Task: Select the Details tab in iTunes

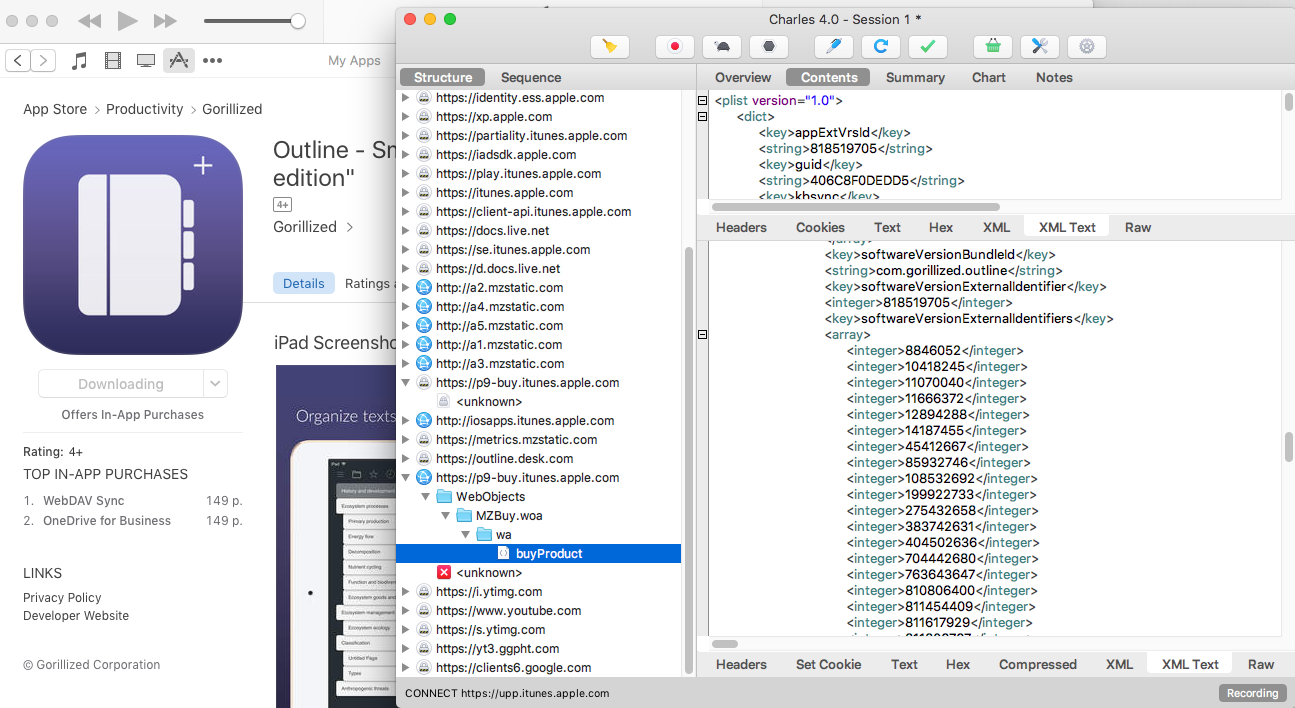Action: coord(303,283)
